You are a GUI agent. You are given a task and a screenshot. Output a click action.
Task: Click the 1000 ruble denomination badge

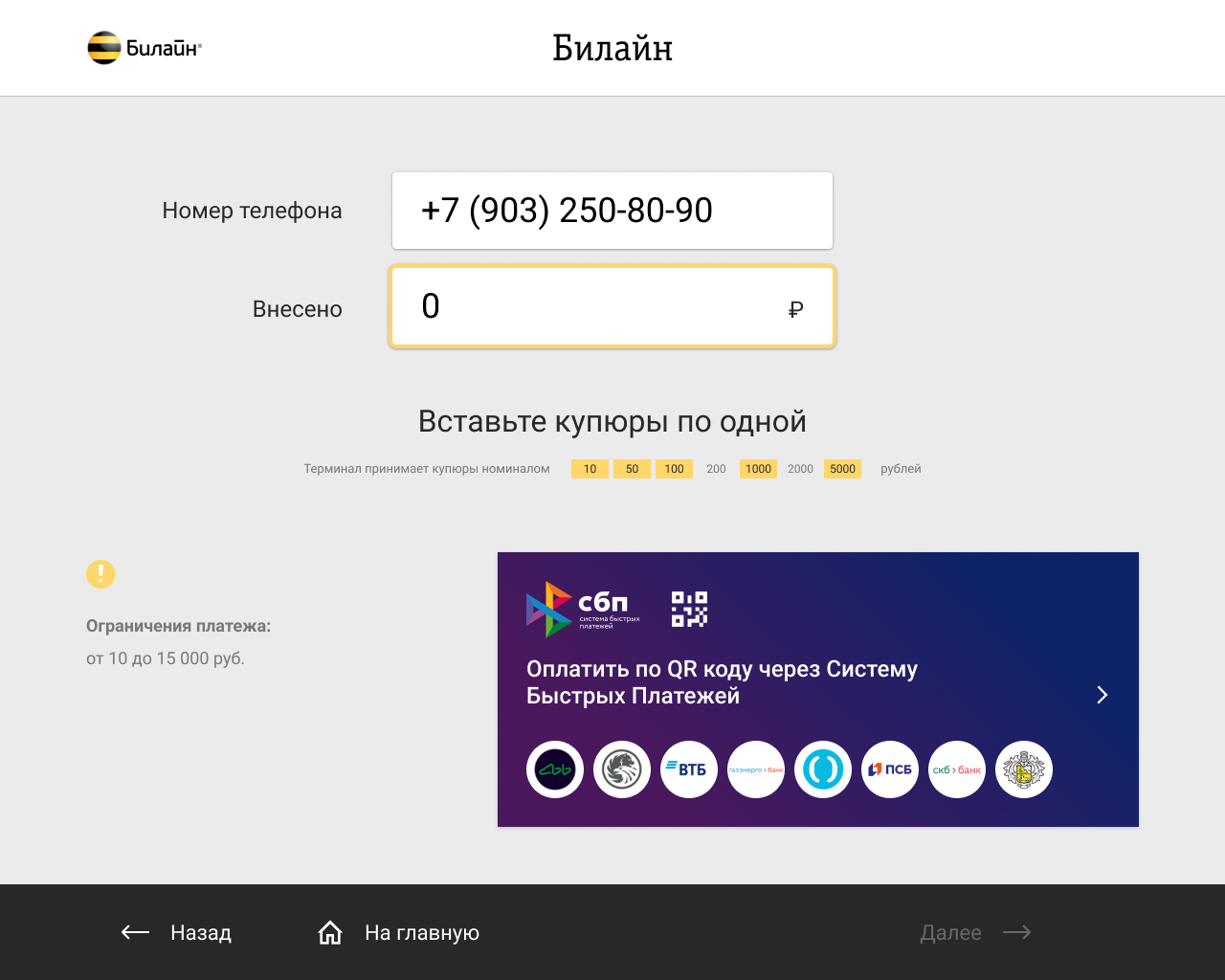tap(758, 469)
